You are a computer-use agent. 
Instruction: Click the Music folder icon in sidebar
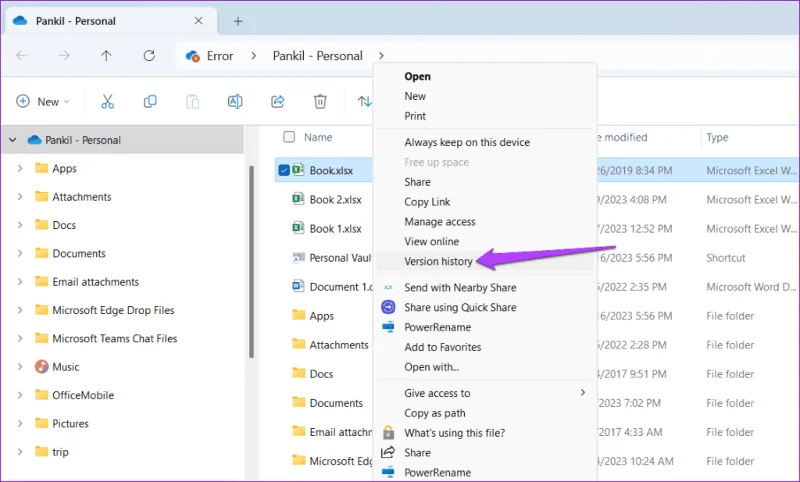(41, 366)
